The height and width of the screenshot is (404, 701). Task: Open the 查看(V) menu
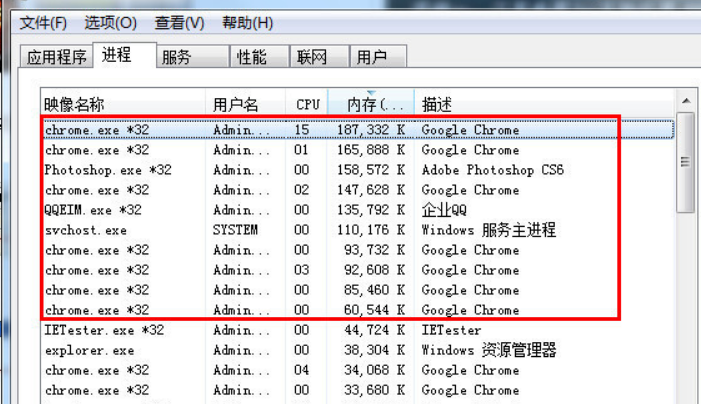coord(179,22)
